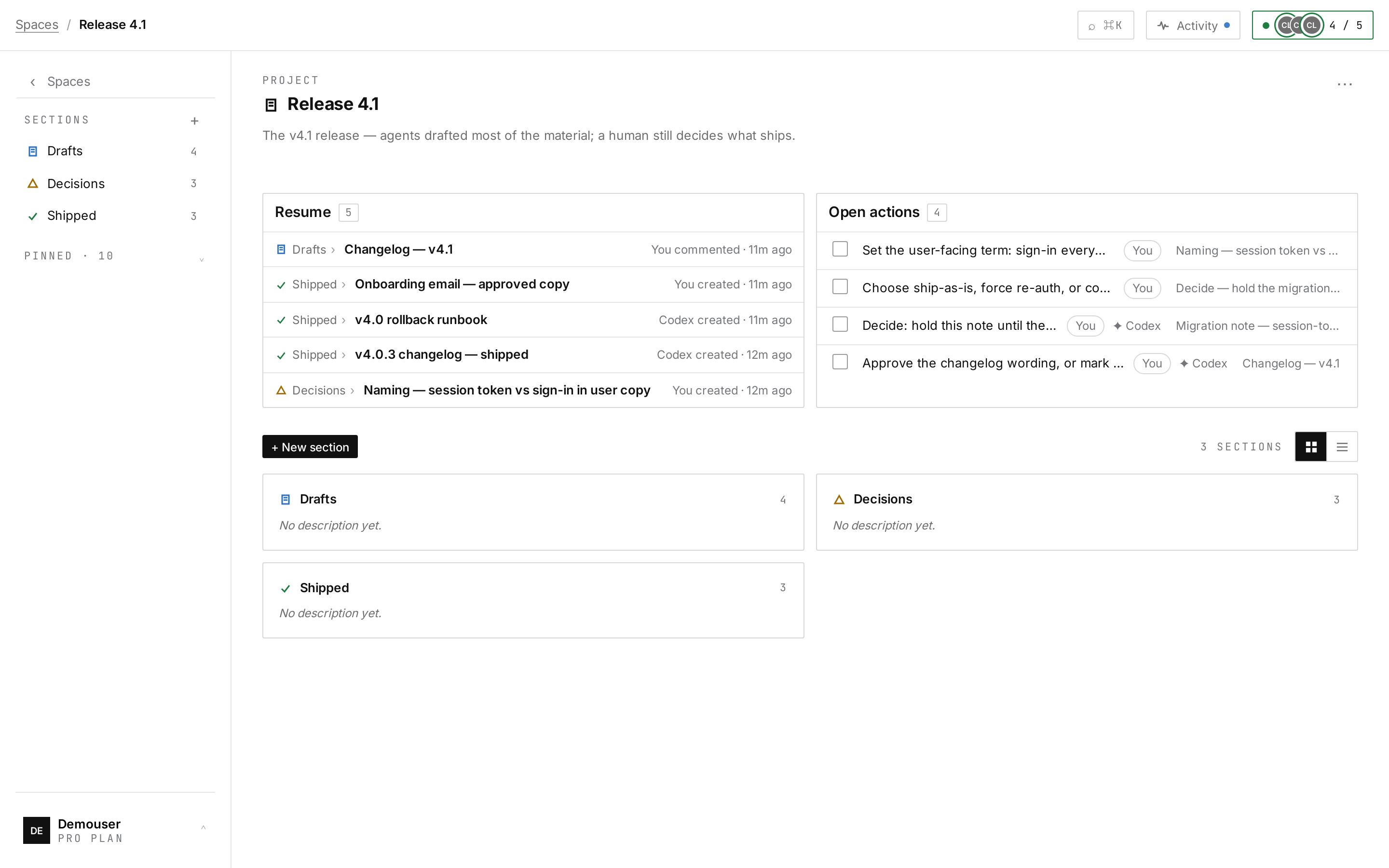Click the Drafts count 4 in sidebar
The image size is (1389, 868).
193,151
